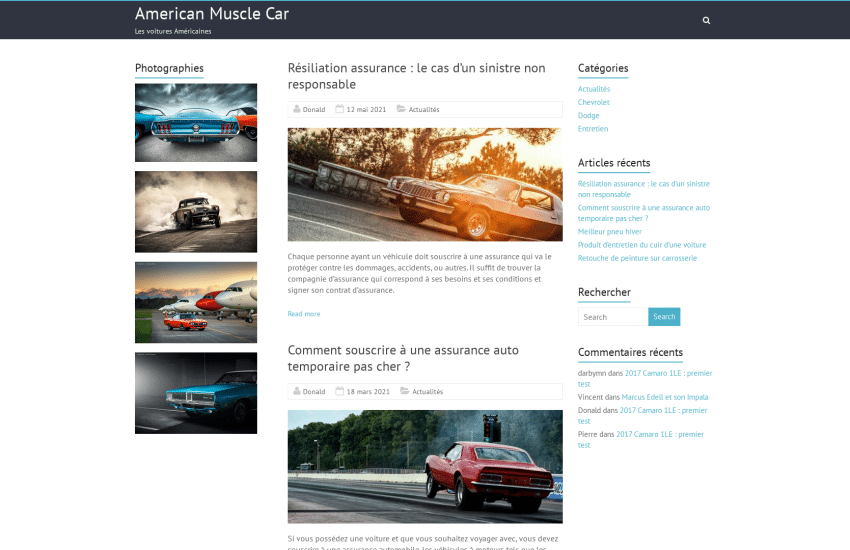Click the blue Search button
Viewport: 850px width, 550px height.
pos(664,317)
